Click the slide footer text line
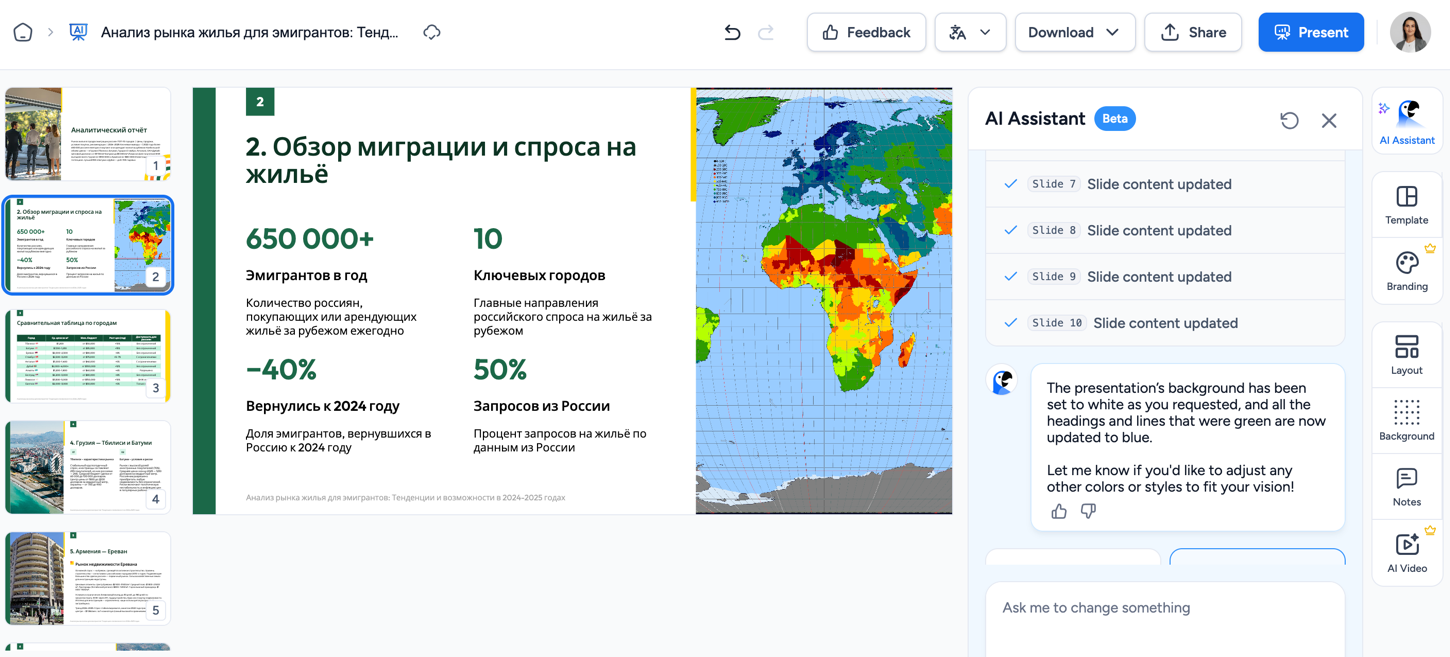The height and width of the screenshot is (657, 1450). [405, 497]
